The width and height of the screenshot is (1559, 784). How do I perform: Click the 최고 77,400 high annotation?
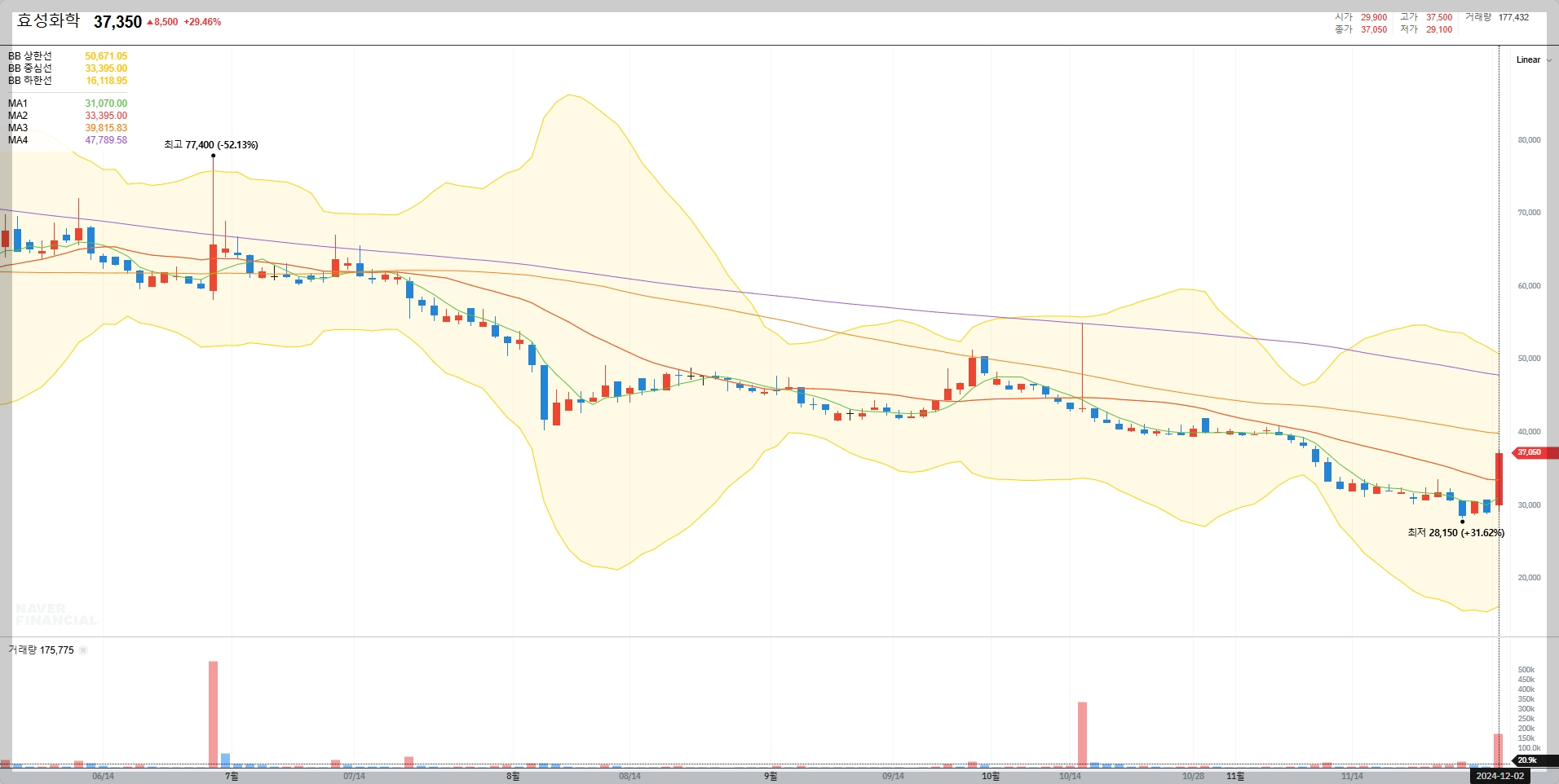coord(211,145)
